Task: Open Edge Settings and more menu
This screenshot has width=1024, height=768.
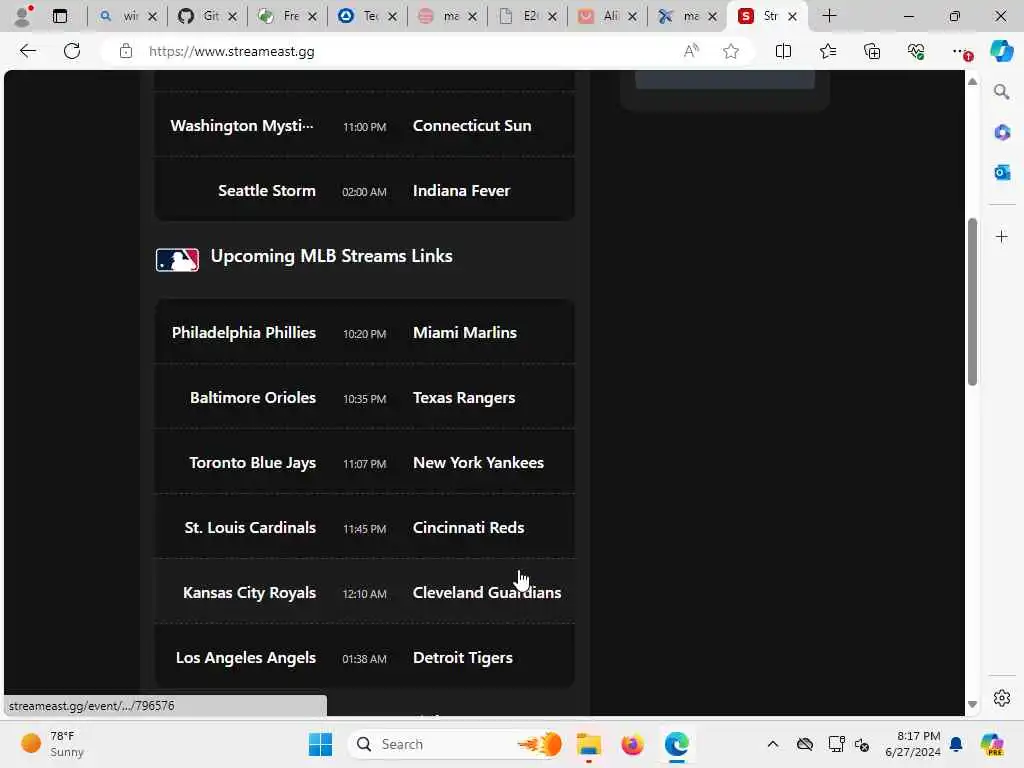Action: pyautogui.click(x=961, y=51)
